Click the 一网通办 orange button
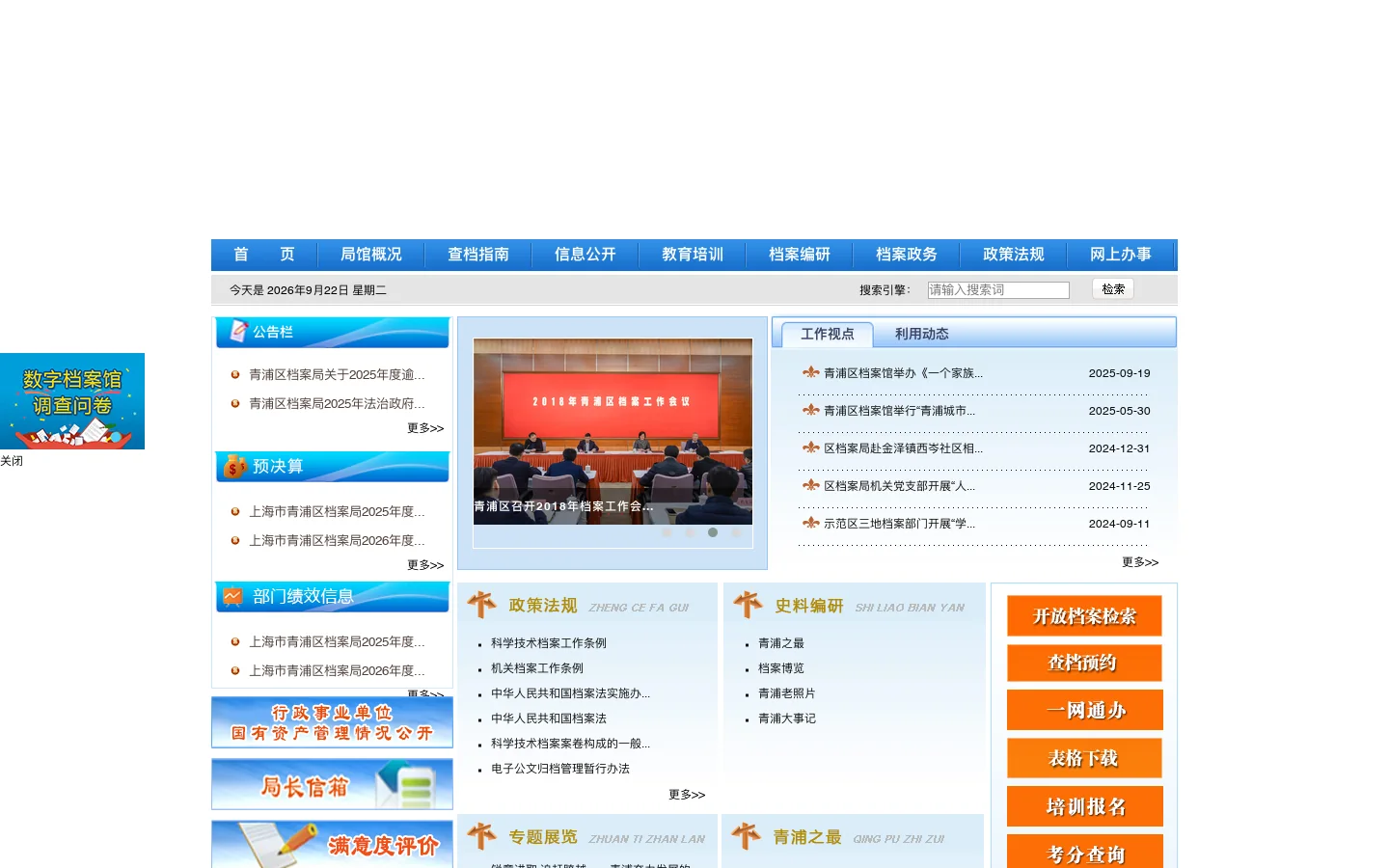Viewport: 1389px width, 868px height. point(1084,710)
